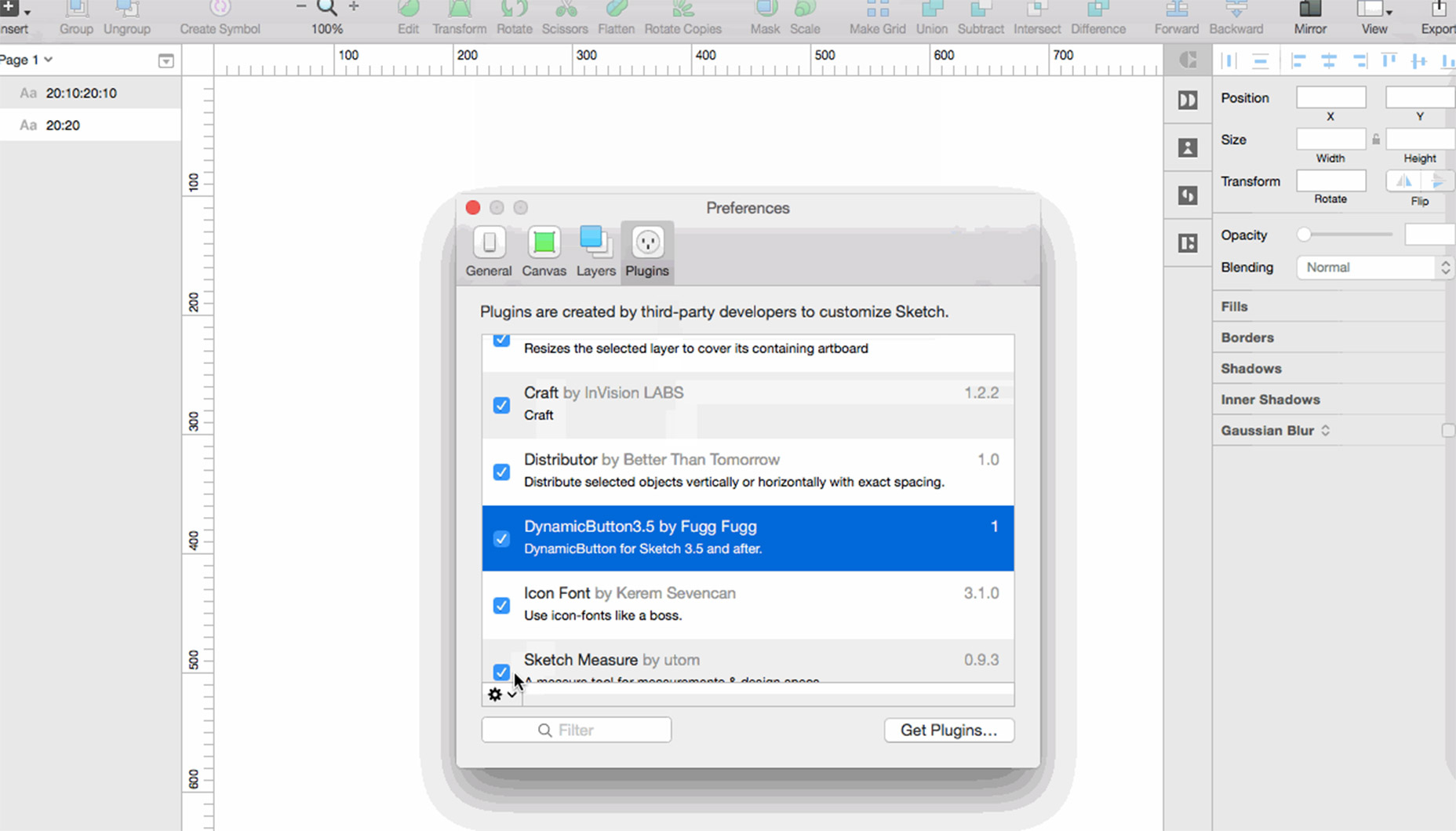Click the Flatten toolbar icon
The height and width of the screenshot is (831, 1456).
[x=616, y=11]
